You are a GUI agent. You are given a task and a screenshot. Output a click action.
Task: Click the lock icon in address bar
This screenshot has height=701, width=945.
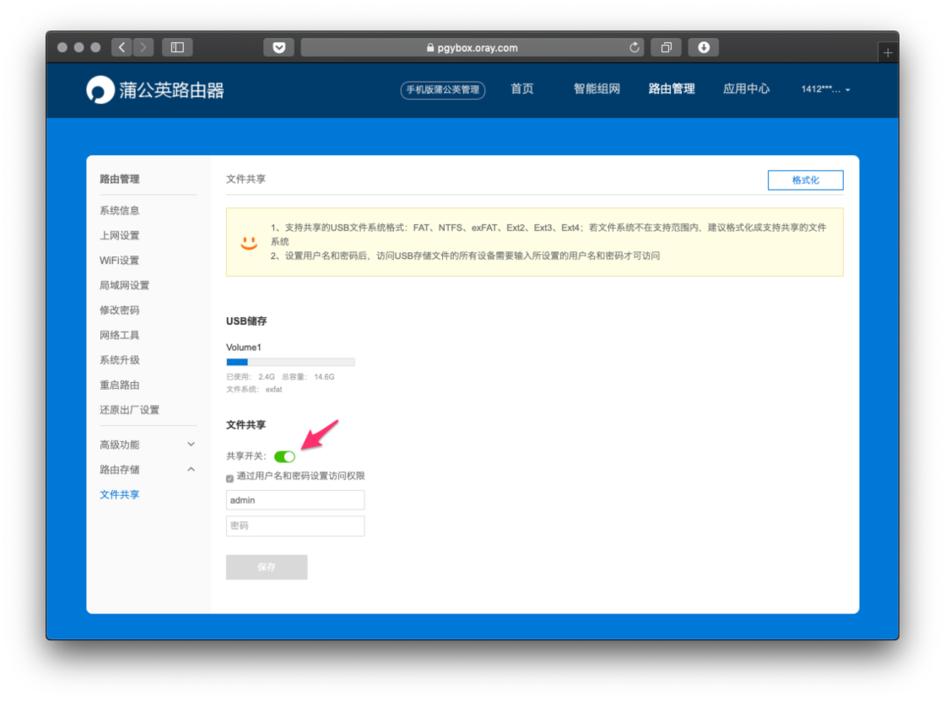(x=430, y=47)
